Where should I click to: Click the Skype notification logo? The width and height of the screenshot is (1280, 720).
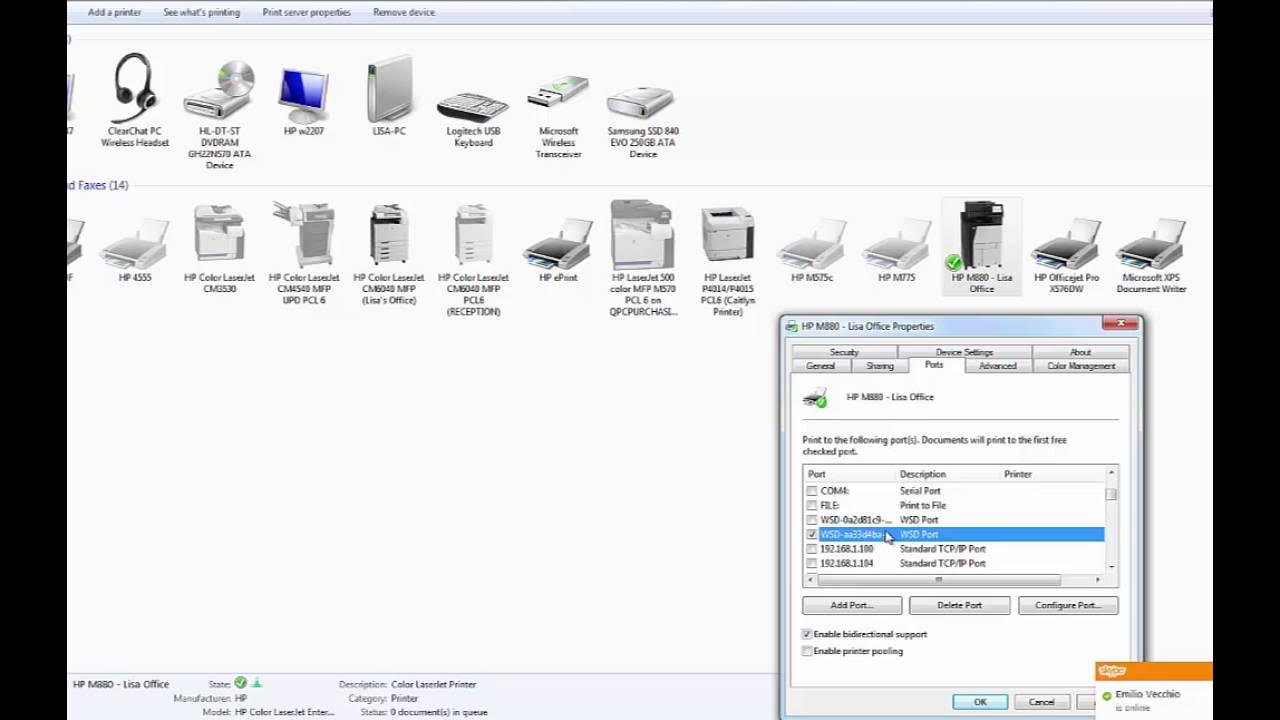(x=1112, y=671)
